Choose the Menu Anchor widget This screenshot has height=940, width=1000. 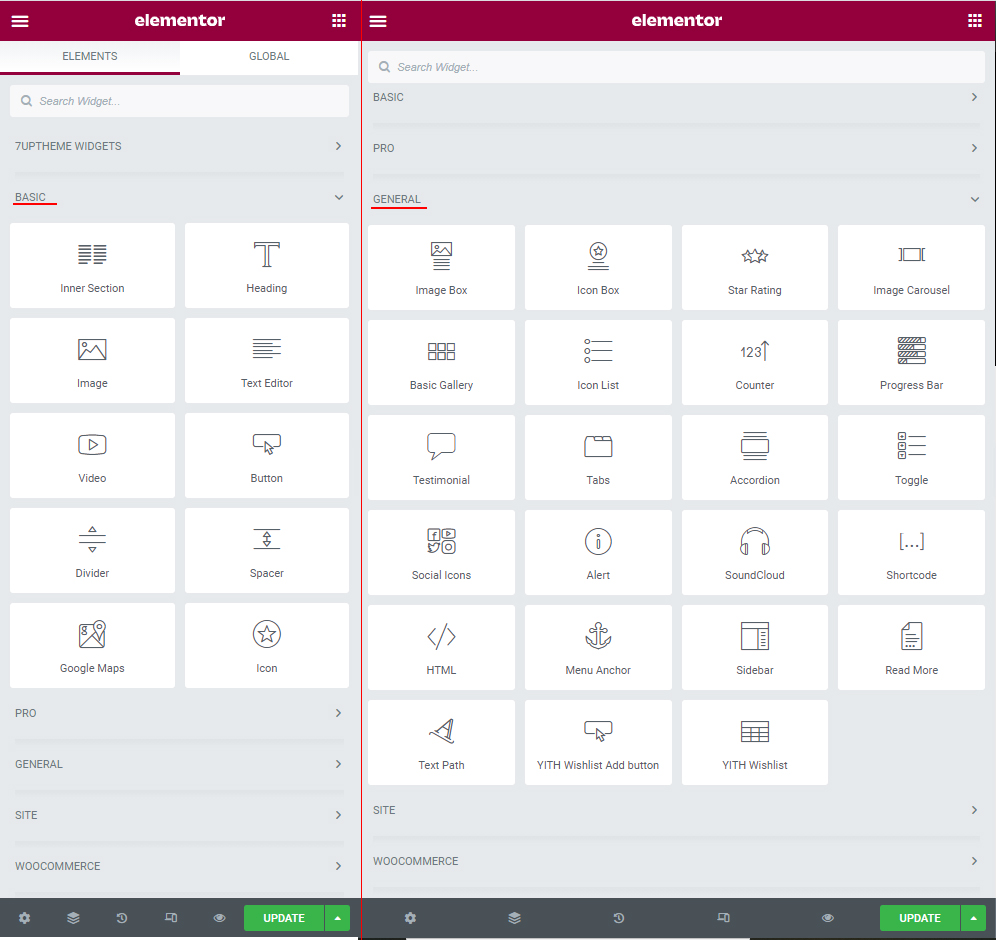(x=598, y=647)
